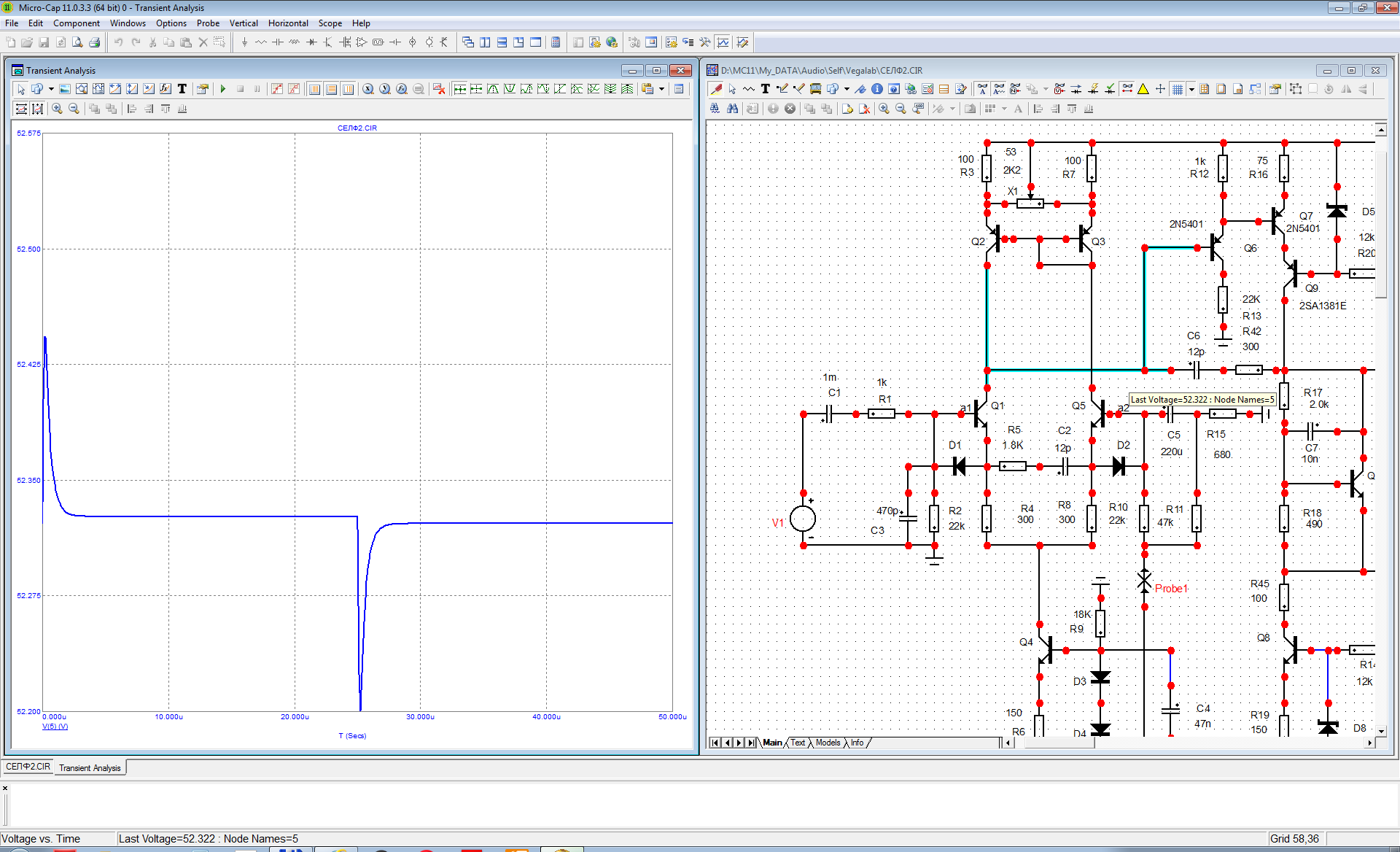The width and height of the screenshot is (1400, 852).
Task: Click the V(5) (V) plot label link
Action: tap(55, 727)
